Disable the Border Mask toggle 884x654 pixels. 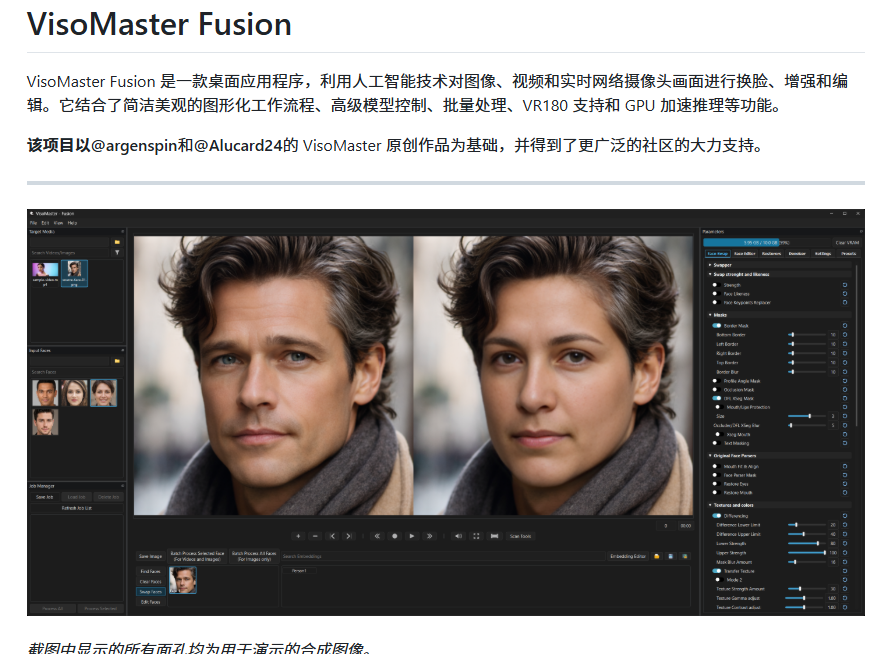pyautogui.click(x=717, y=326)
